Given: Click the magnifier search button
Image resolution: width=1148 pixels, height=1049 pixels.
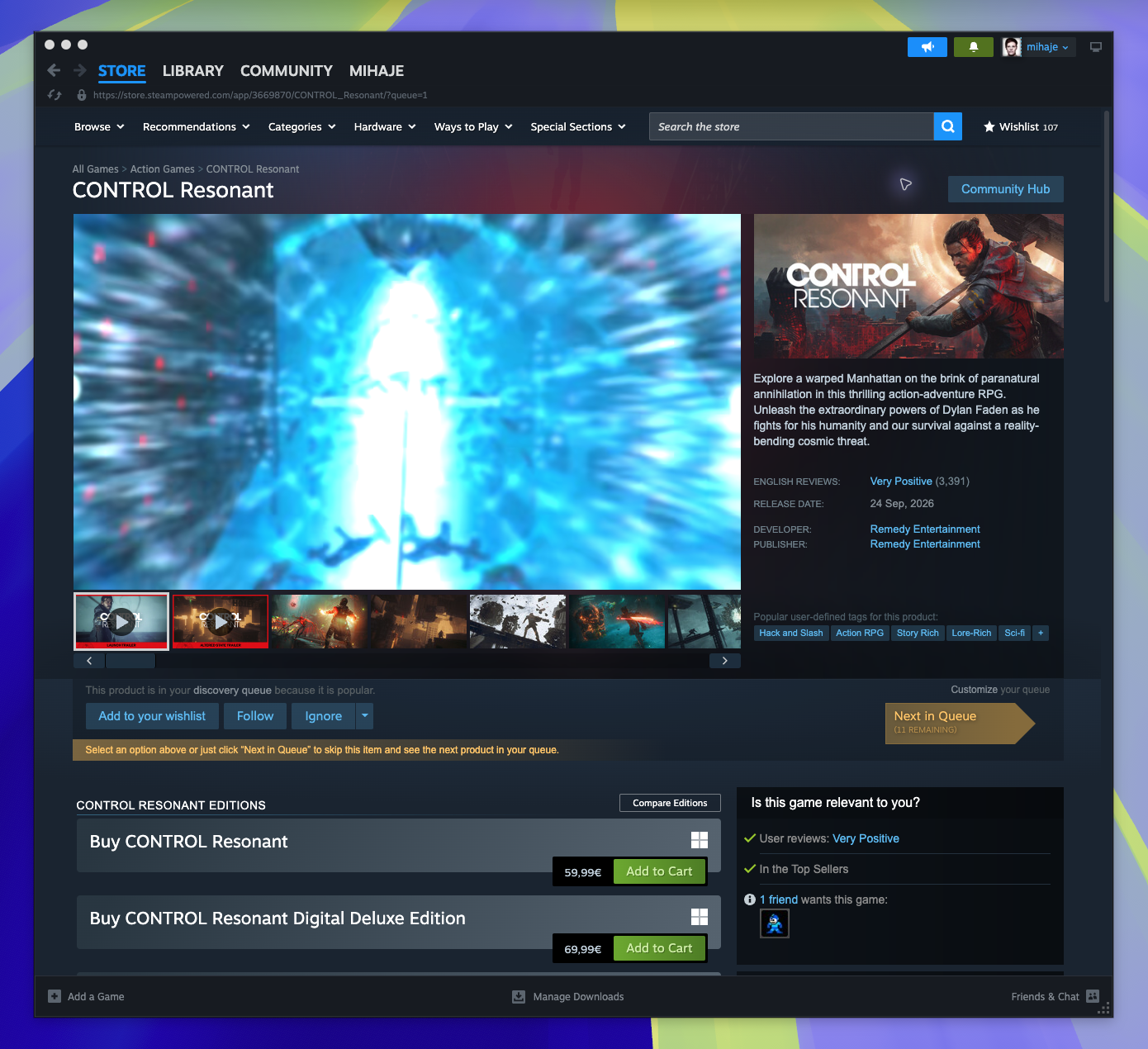Looking at the screenshot, I should pyautogui.click(x=948, y=126).
